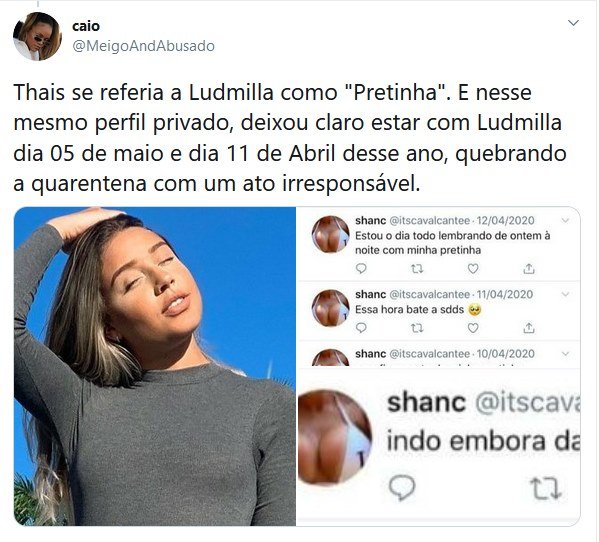599x542 pixels.
Task: Expand chevron on the 12/04/2020 tweet
Action: tap(565, 220)
